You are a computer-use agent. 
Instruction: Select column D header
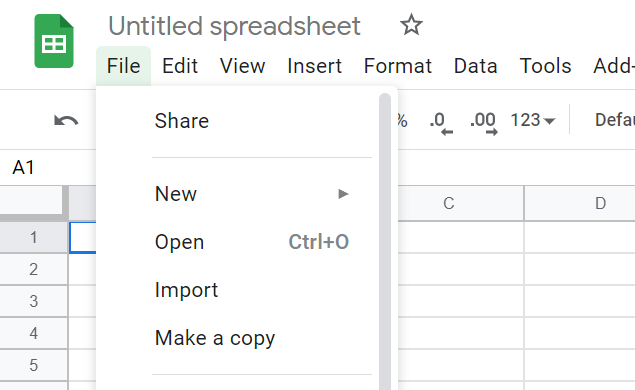(x=580, y=203)
